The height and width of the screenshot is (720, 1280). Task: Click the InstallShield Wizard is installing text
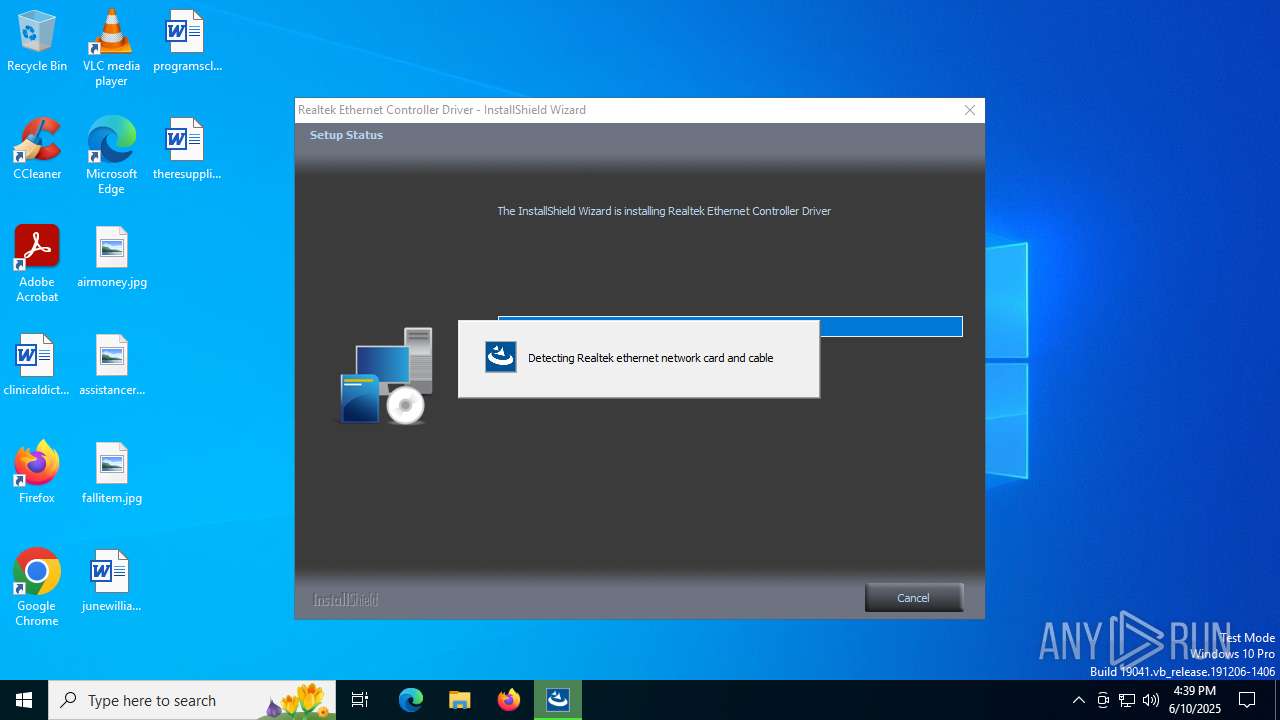(664, 211)
